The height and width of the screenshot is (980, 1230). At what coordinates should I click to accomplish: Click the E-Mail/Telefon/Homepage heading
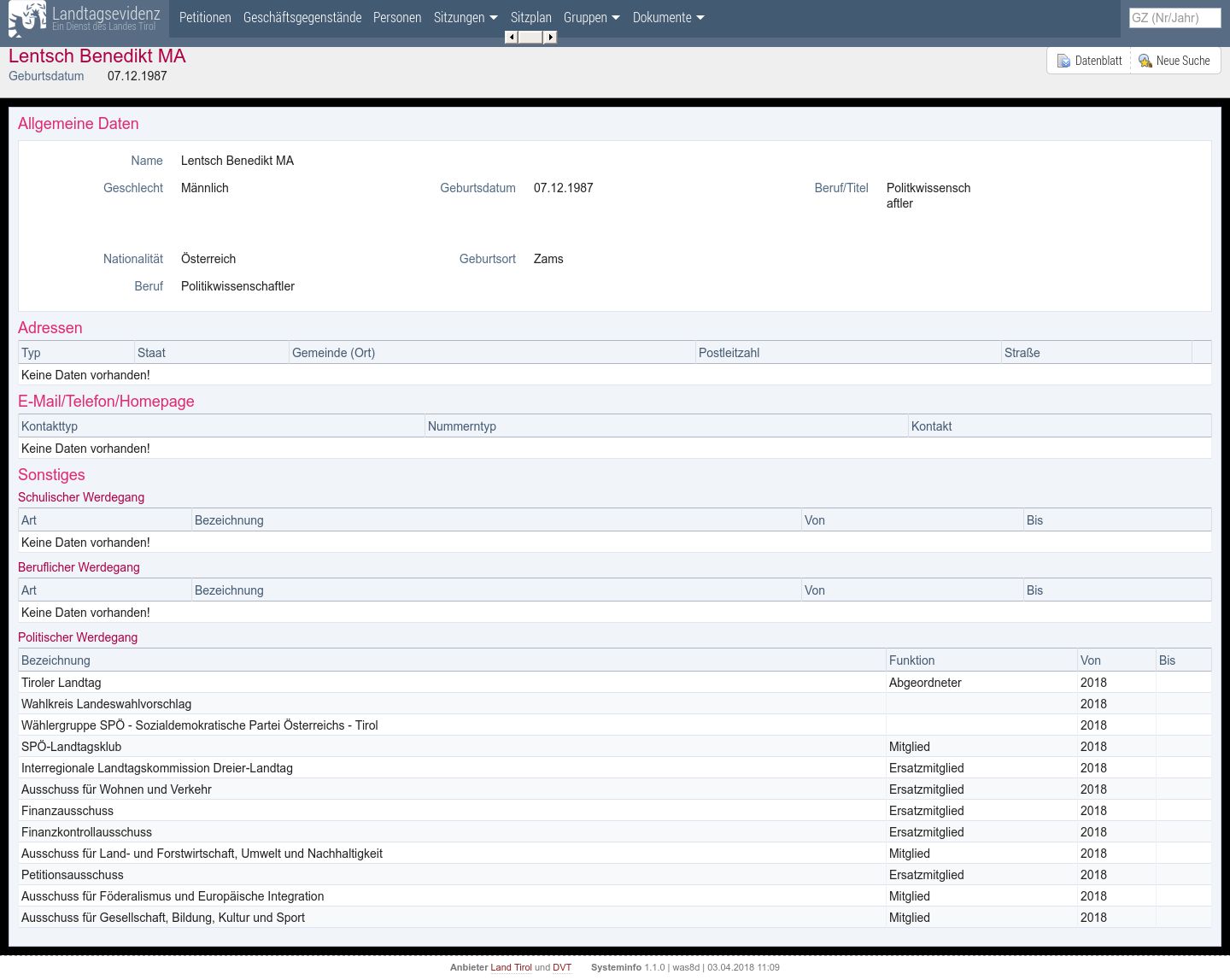(x=106, y=402)
